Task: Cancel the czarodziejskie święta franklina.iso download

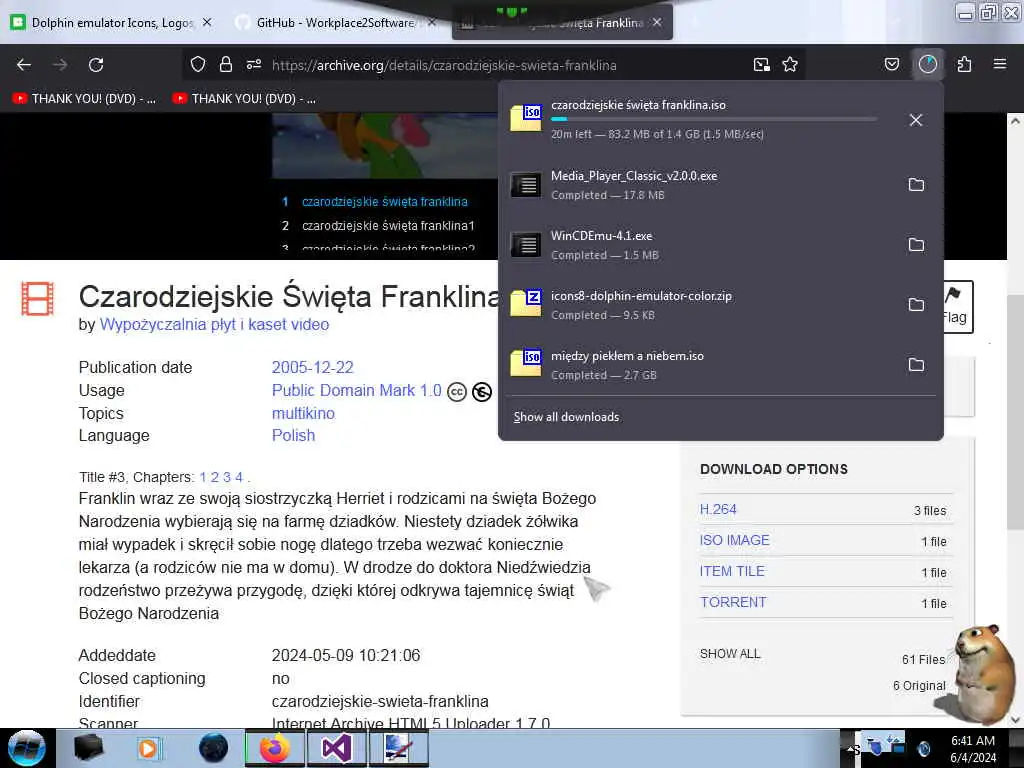Action: tap(916, 120)
